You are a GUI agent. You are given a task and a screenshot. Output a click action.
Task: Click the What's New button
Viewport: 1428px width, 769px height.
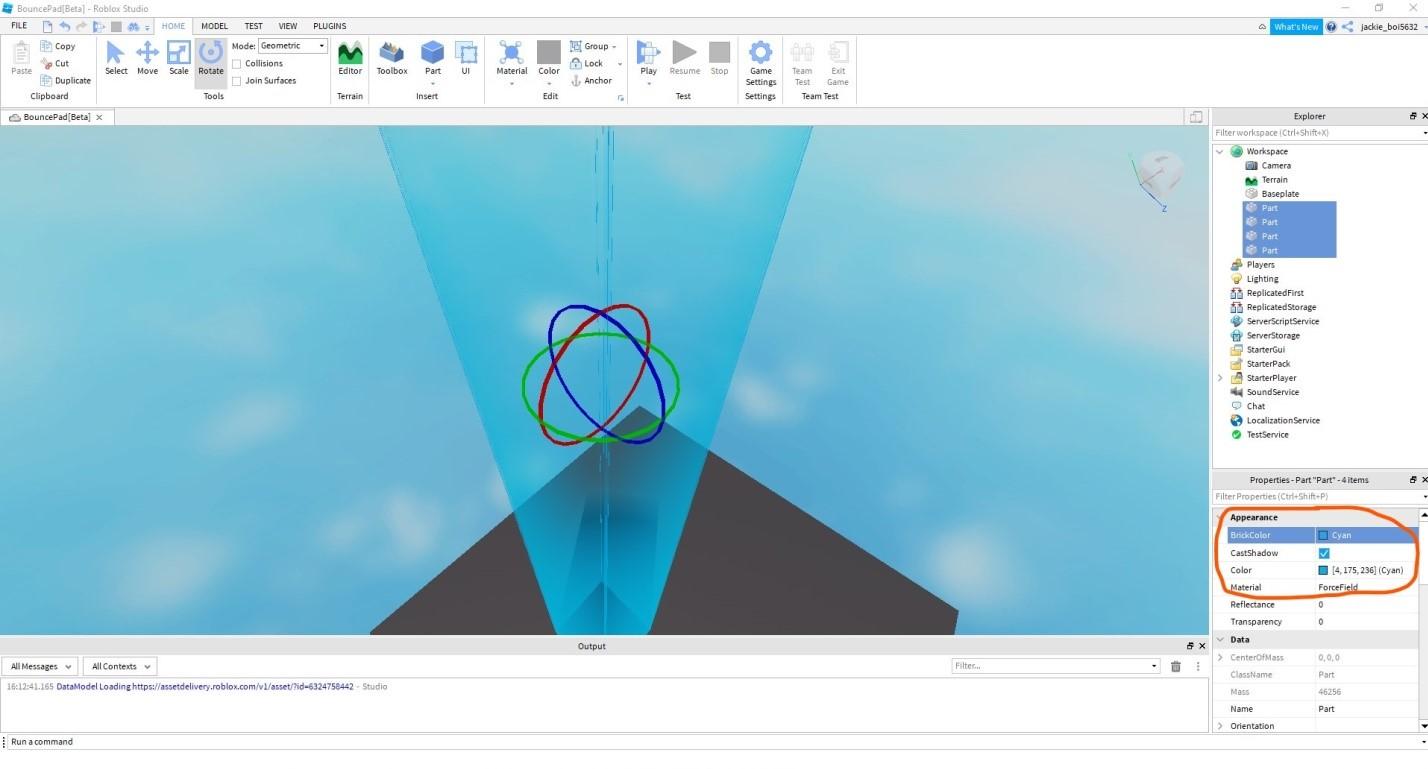(x=1296, y=27)
